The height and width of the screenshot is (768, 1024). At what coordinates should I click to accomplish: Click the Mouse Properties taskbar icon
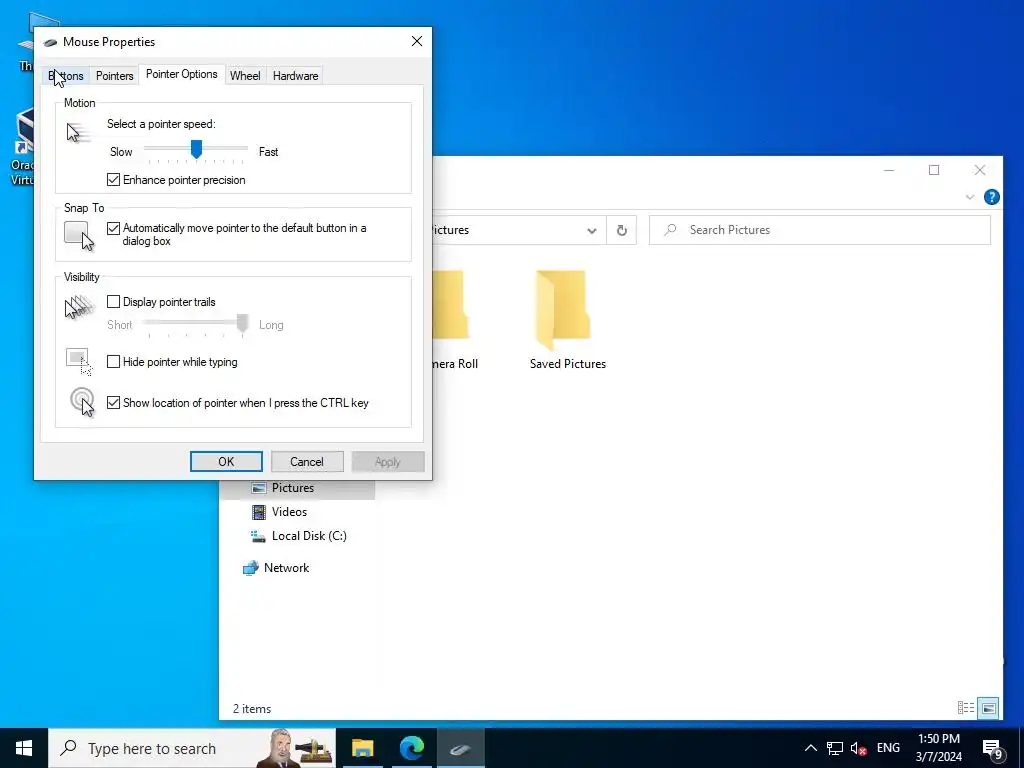460,748
